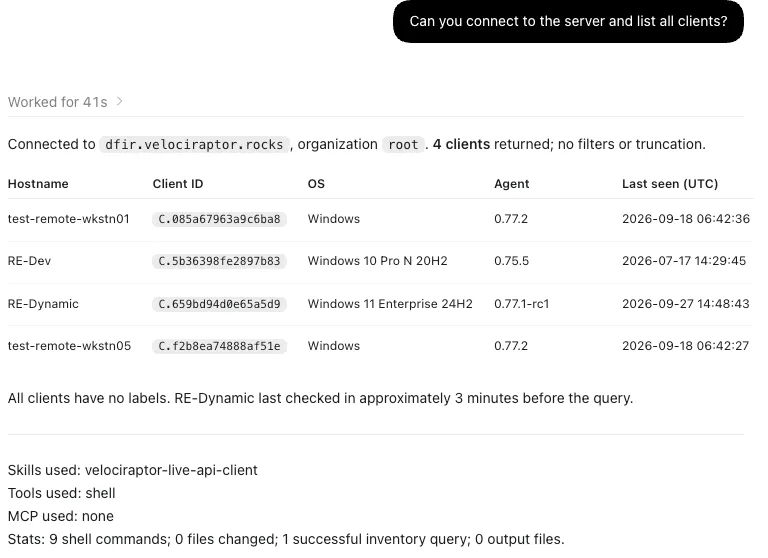Image resolution: width=768 pixels, height=558 pixels.
Task: Click timestamp 2026-09-18 06:42:36
Action: tap(686, 218)
